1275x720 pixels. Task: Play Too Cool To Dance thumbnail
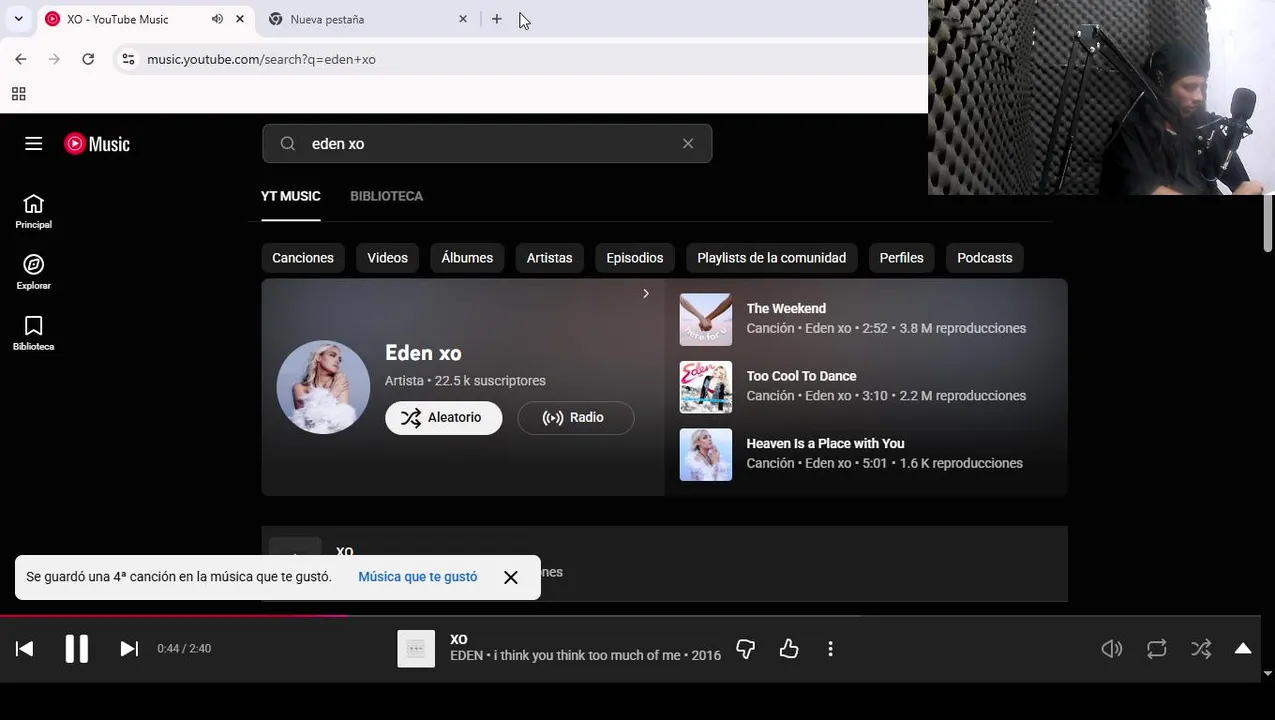point(706,387)
